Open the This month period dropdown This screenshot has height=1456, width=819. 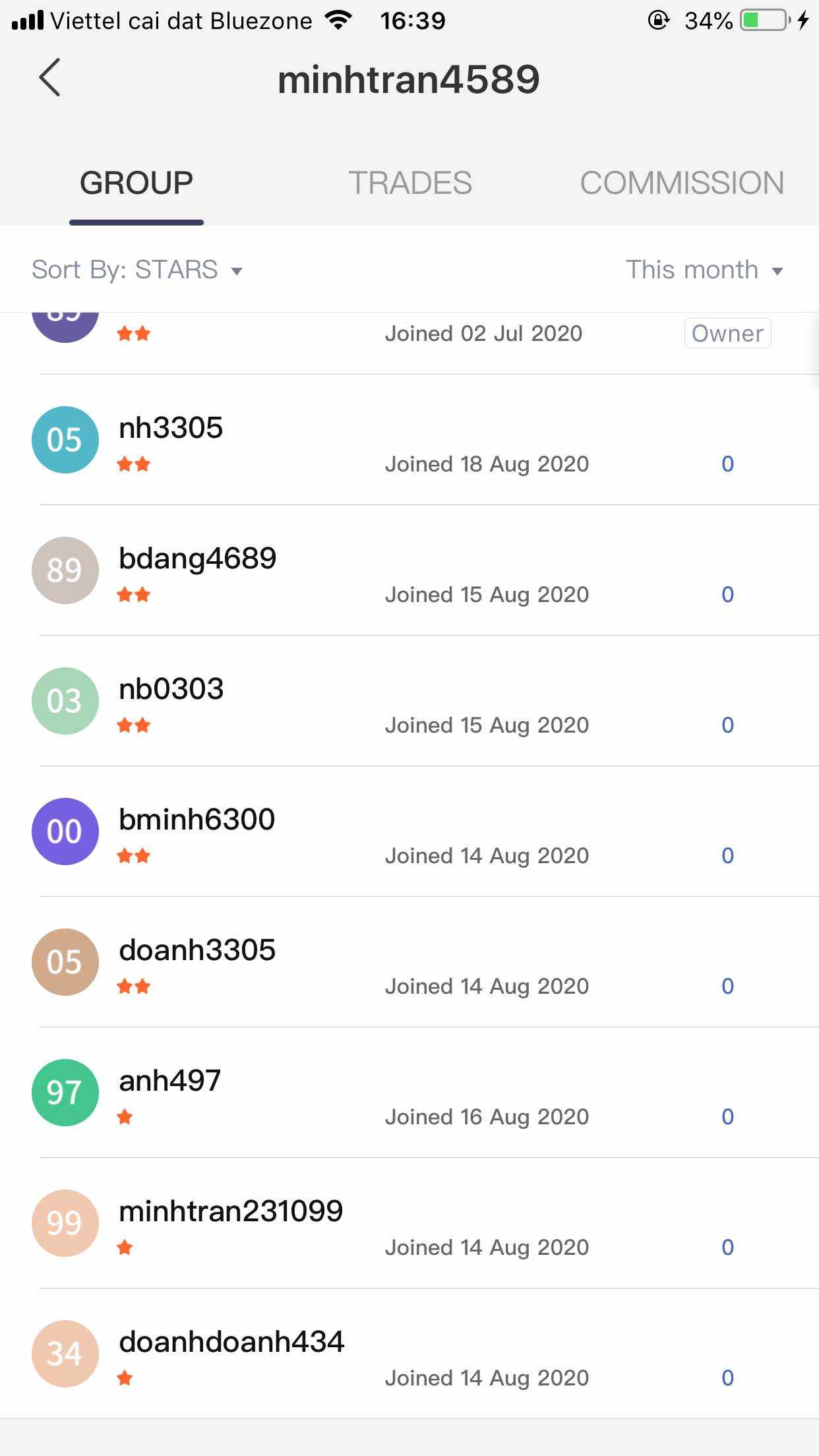coord(704,270)
